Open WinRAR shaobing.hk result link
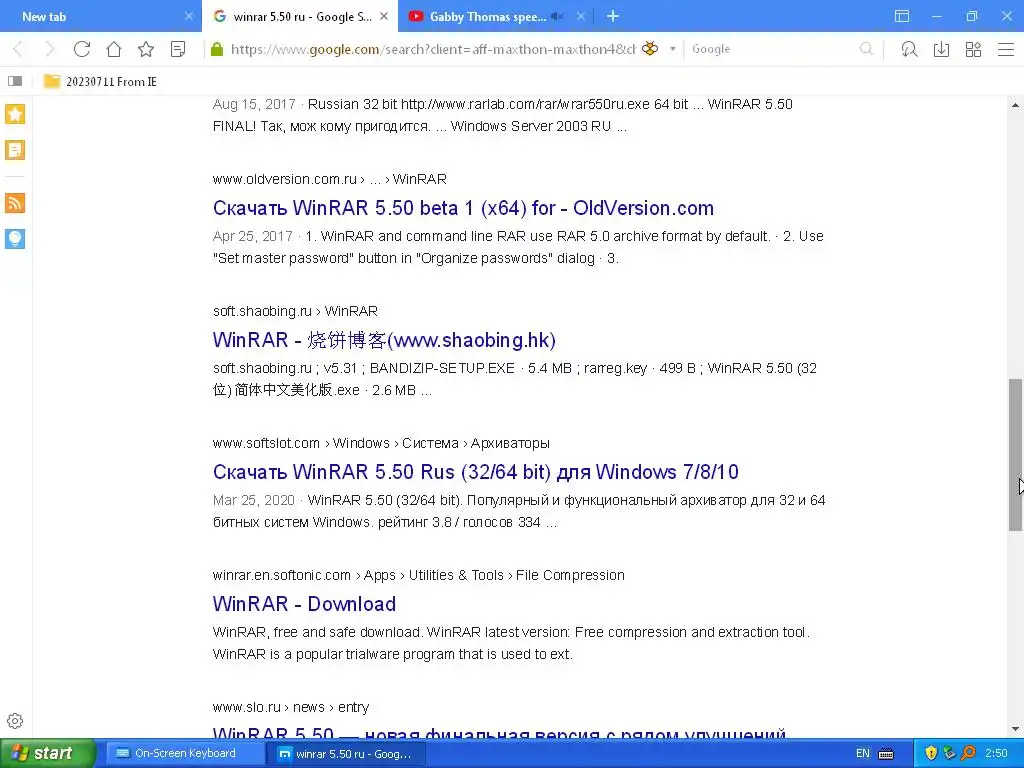1024x768 pixels. (384, 340)
